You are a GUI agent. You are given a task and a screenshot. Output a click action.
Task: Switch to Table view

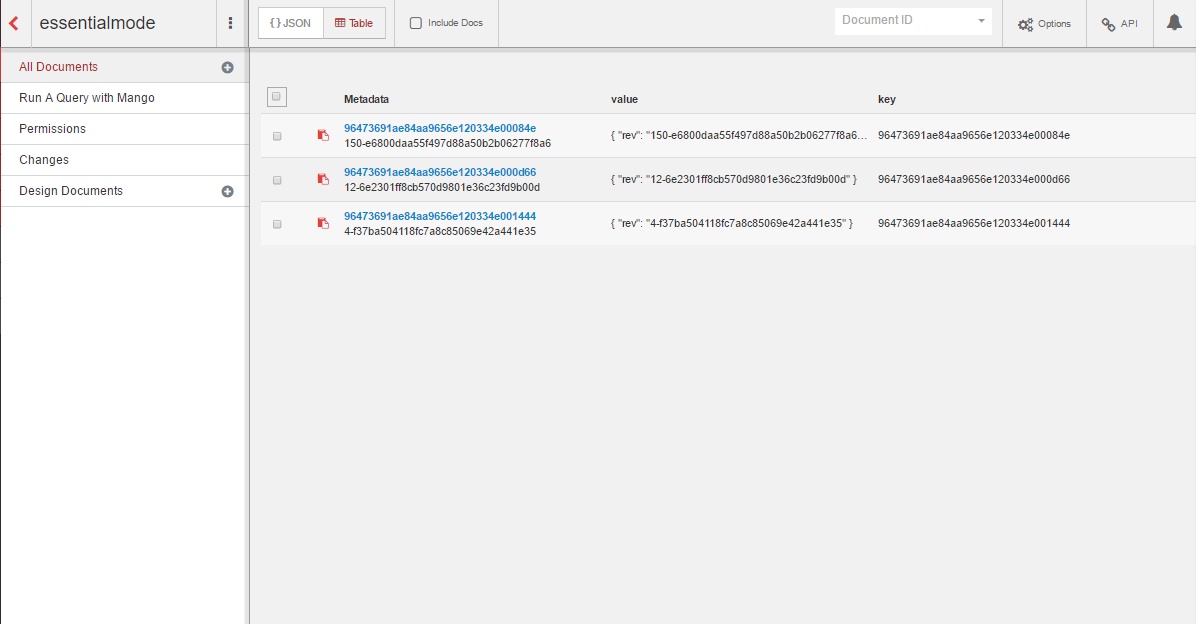(x=354, y=23)
